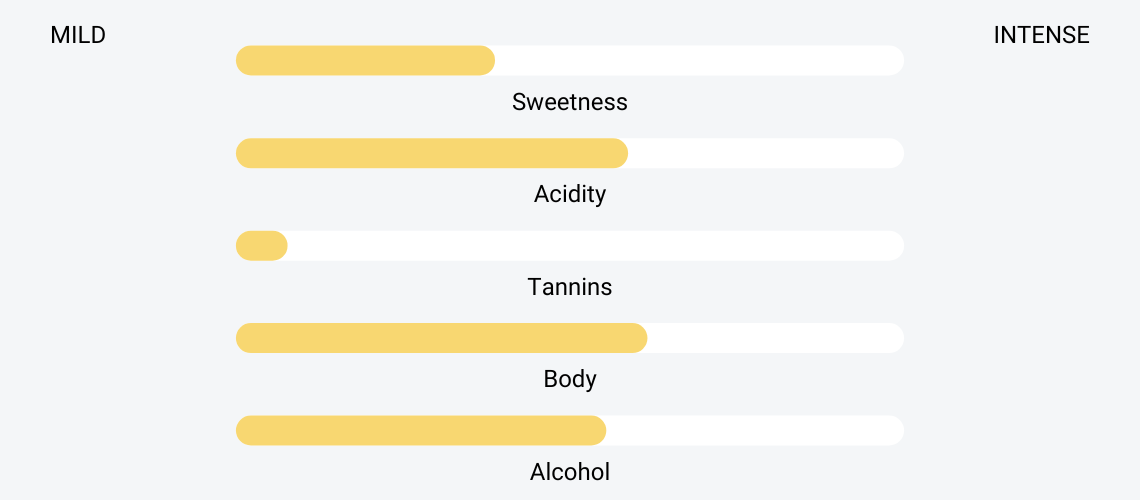
Task: Click the yellow filled Body bar
Action: pos(441,338)
